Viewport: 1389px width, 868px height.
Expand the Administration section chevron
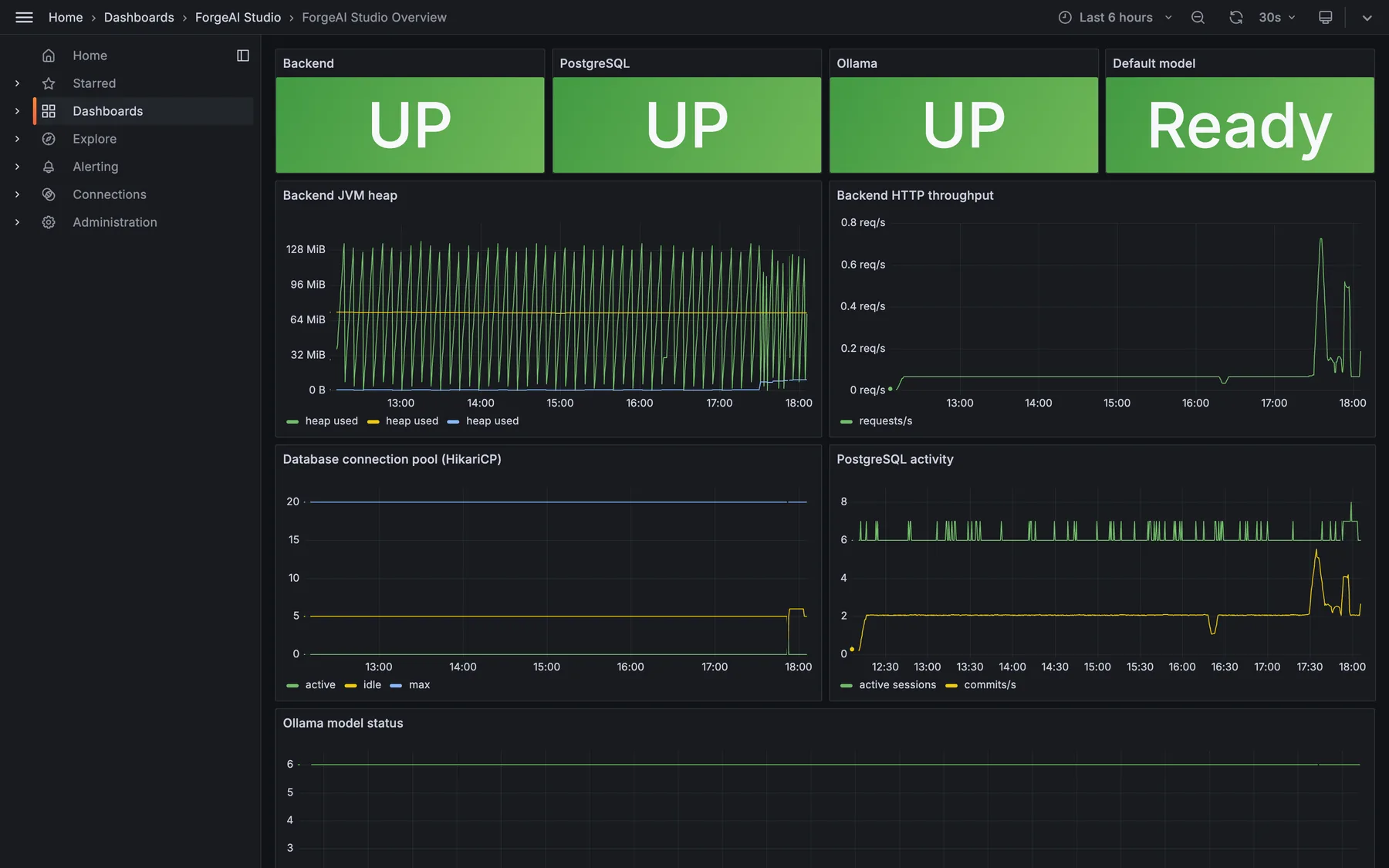pos(17,222)
